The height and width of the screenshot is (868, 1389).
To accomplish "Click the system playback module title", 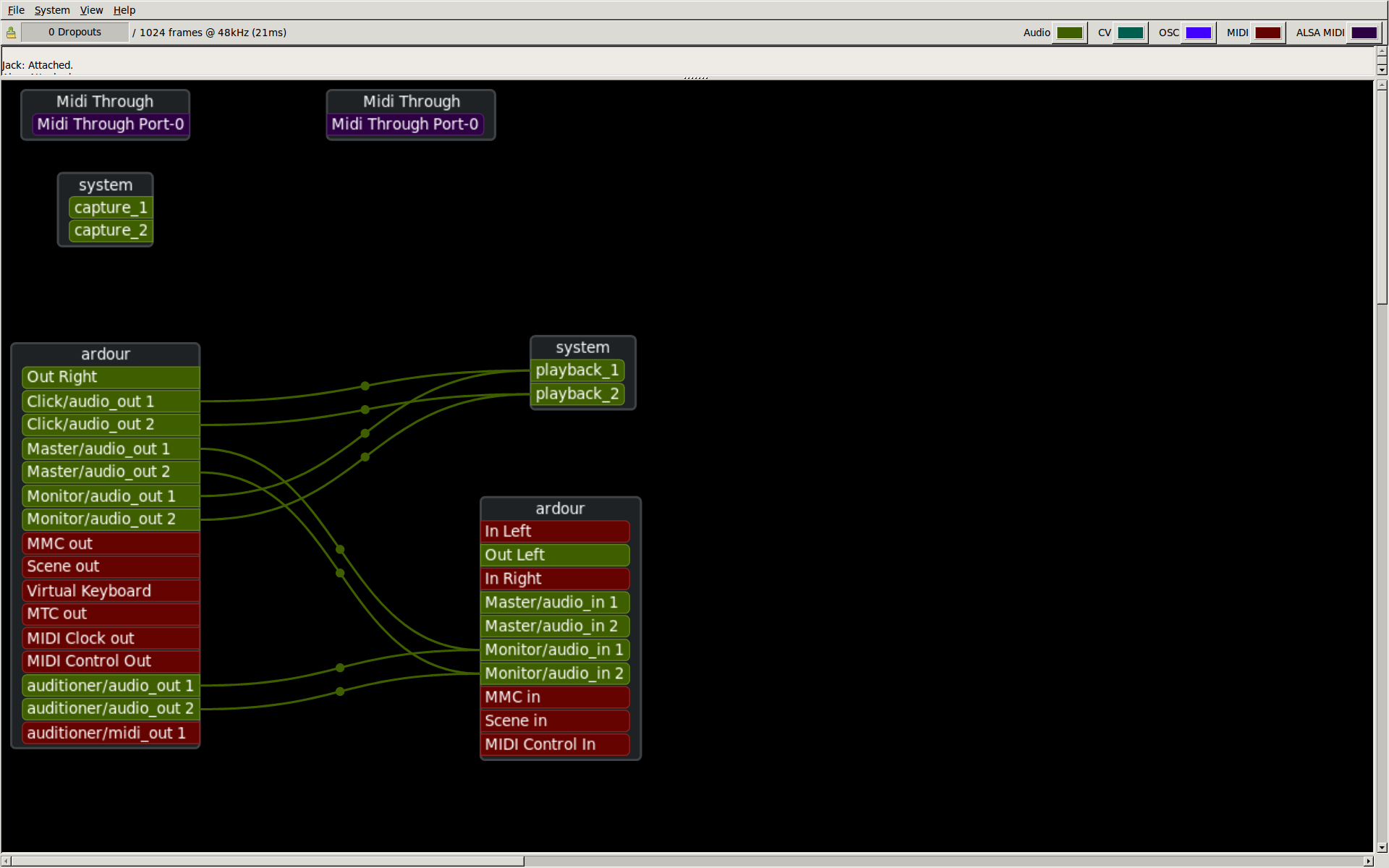I will pyautogui.click(x=583, y=348).
